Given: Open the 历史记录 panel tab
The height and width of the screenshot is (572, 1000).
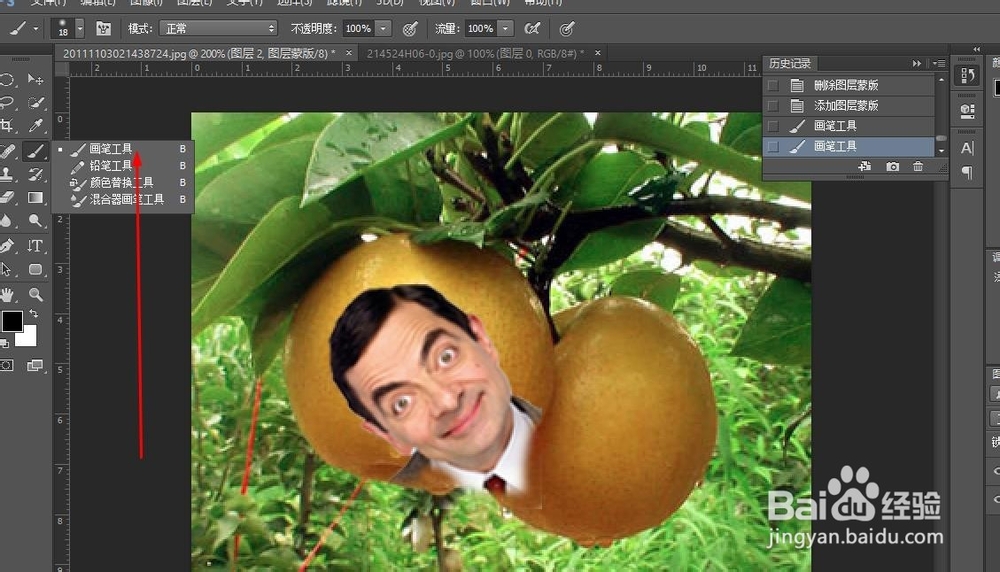Looking at the screenshot, I should pyautogui.click(x=790, y=63).
